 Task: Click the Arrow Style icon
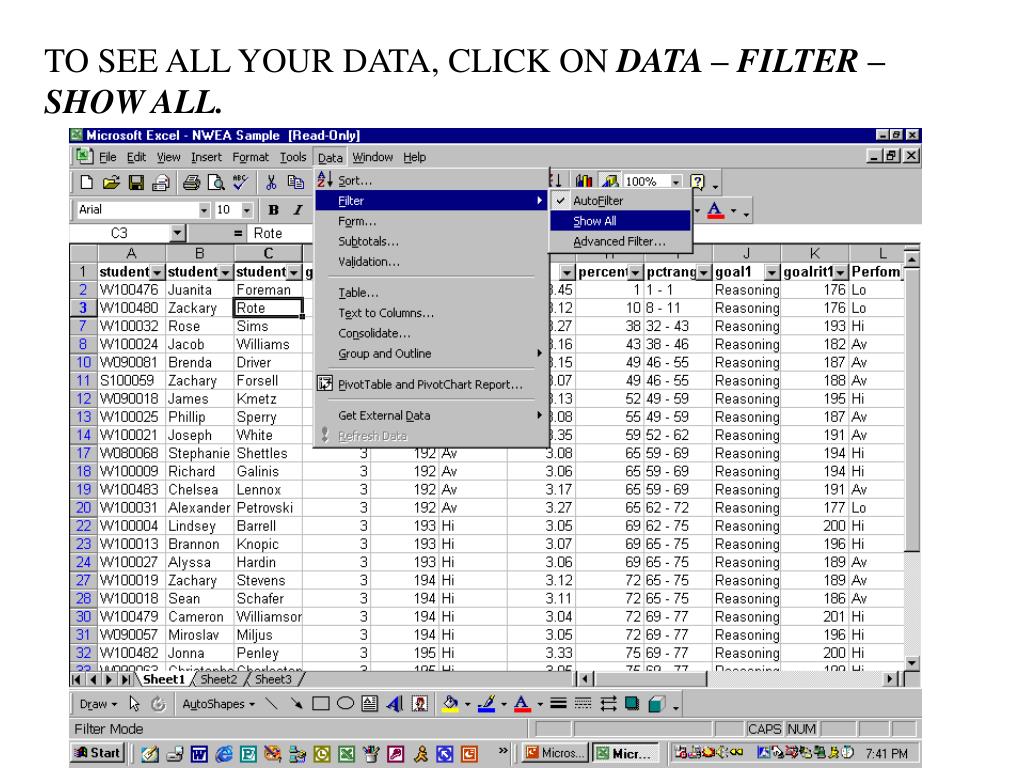coord(608,703)
